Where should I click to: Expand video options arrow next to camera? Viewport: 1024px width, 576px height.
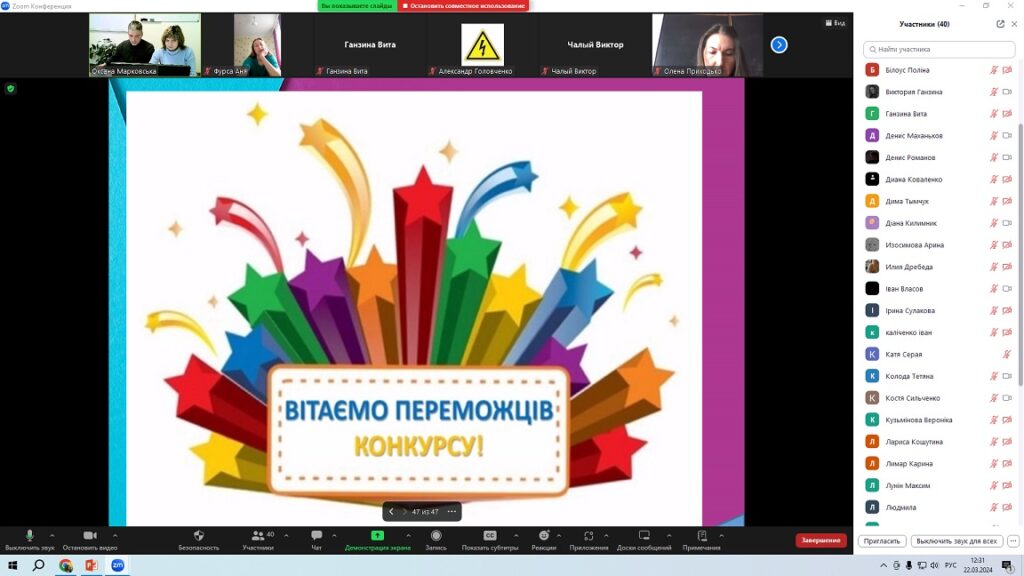click(x=115, y=536)
